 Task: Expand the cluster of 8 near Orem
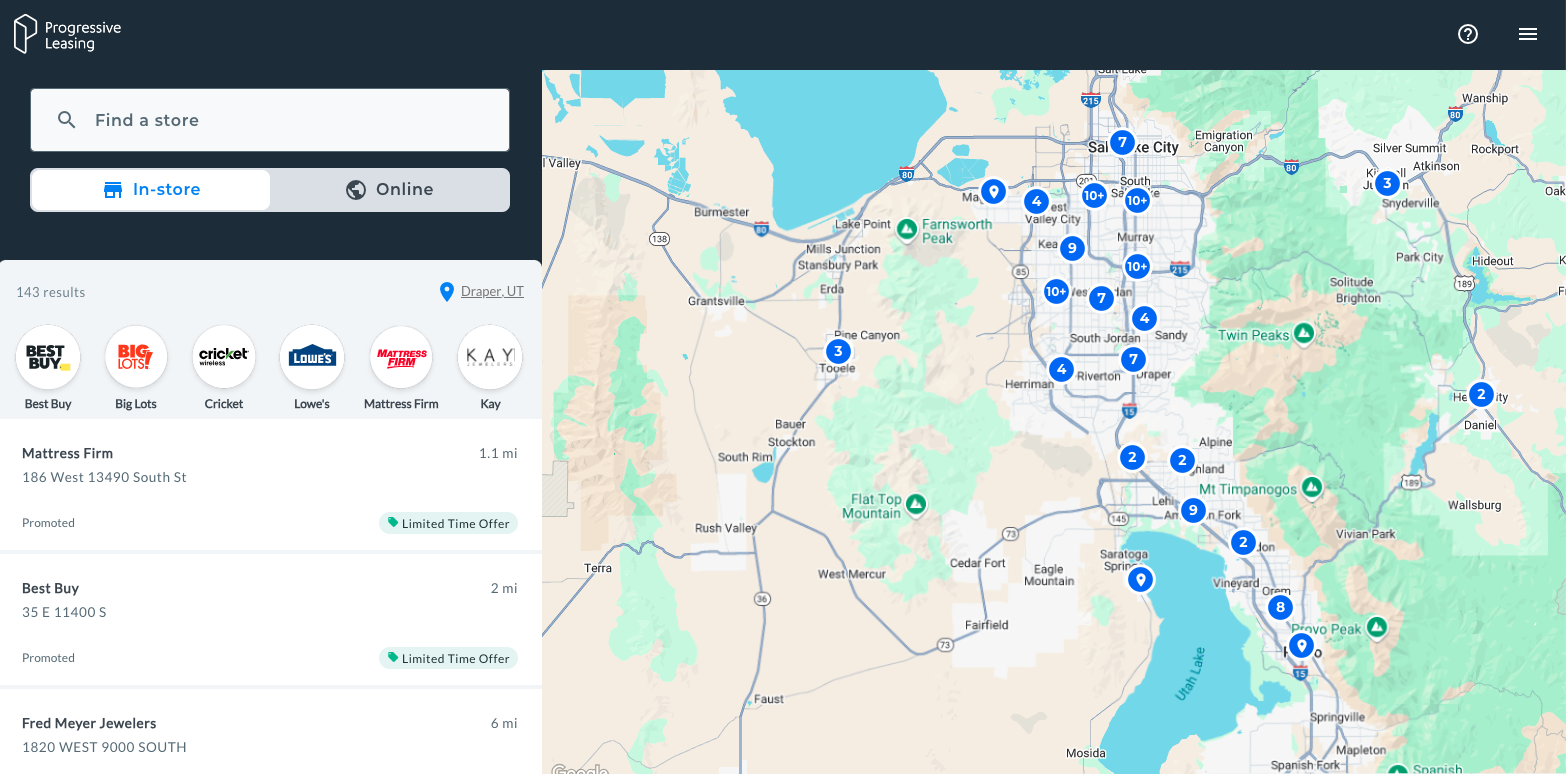tap(1280, 607)
